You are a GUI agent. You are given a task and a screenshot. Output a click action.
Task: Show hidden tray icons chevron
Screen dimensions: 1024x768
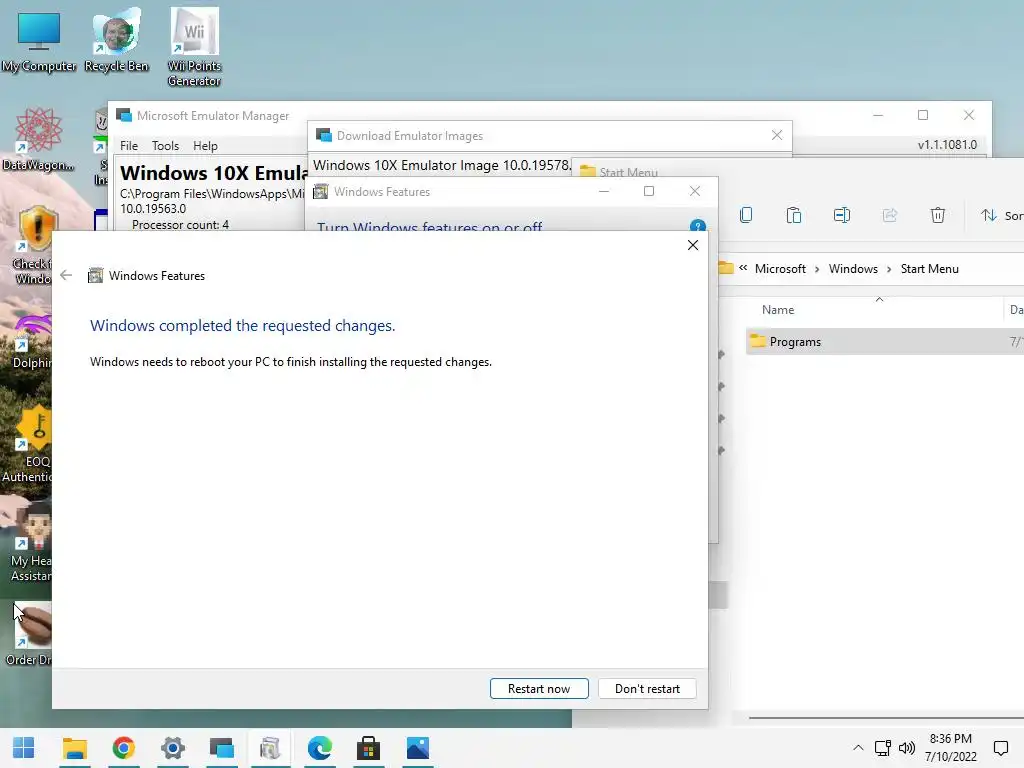[x=858, y=748]
